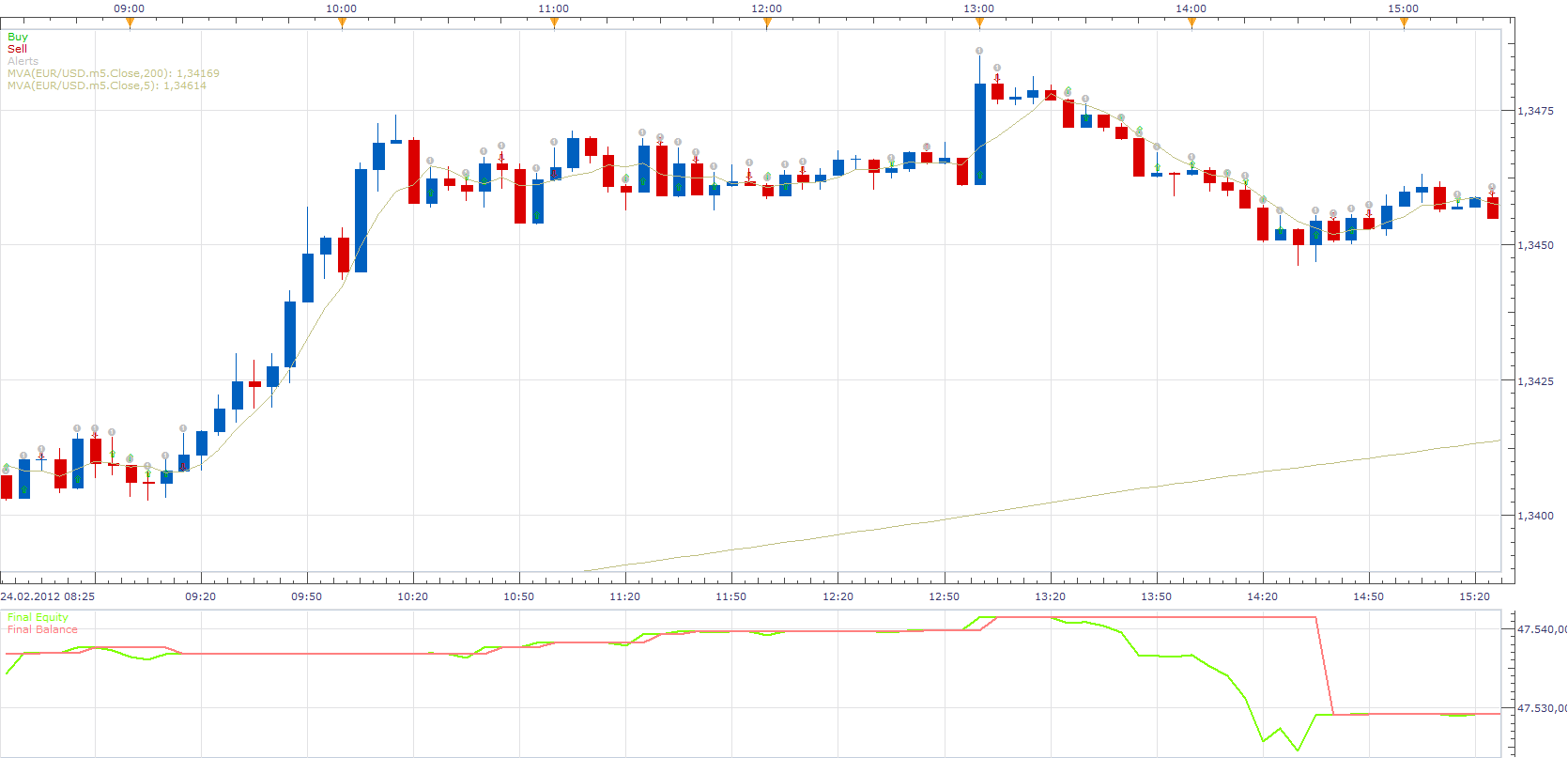This screenshot has height=758, width=1568.
Task: Click the 09:20 bottom time label
Action: pos(200,596)
